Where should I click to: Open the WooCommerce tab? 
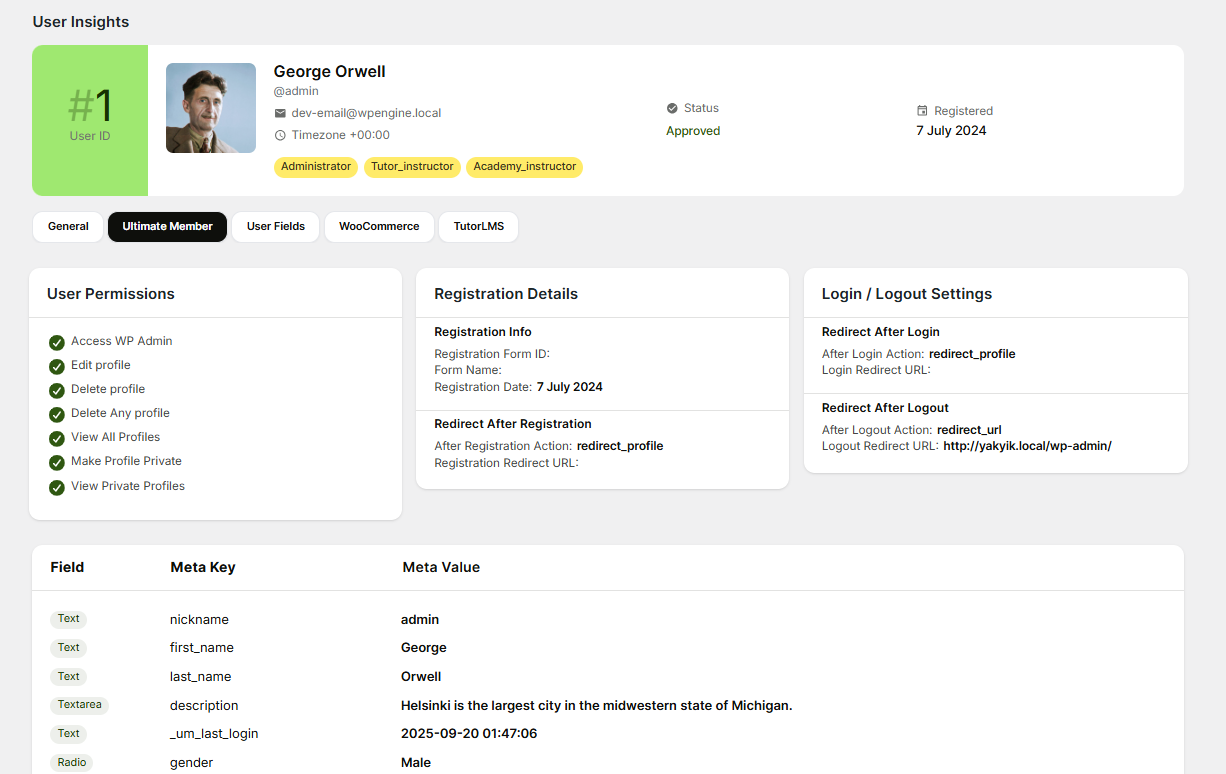[379, 227]
